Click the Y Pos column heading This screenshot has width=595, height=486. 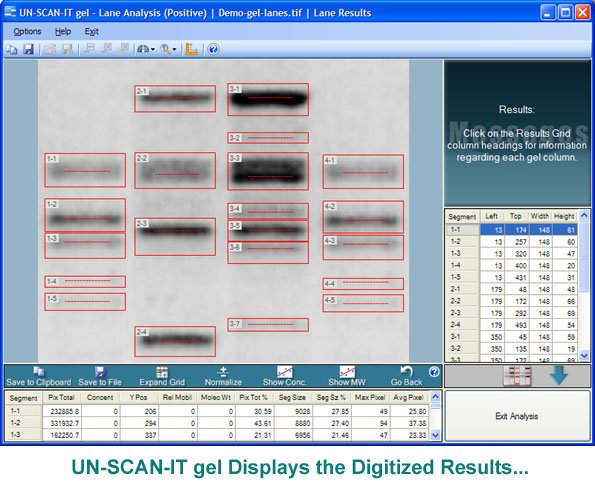pyautogui.click(x=139, y=398)
